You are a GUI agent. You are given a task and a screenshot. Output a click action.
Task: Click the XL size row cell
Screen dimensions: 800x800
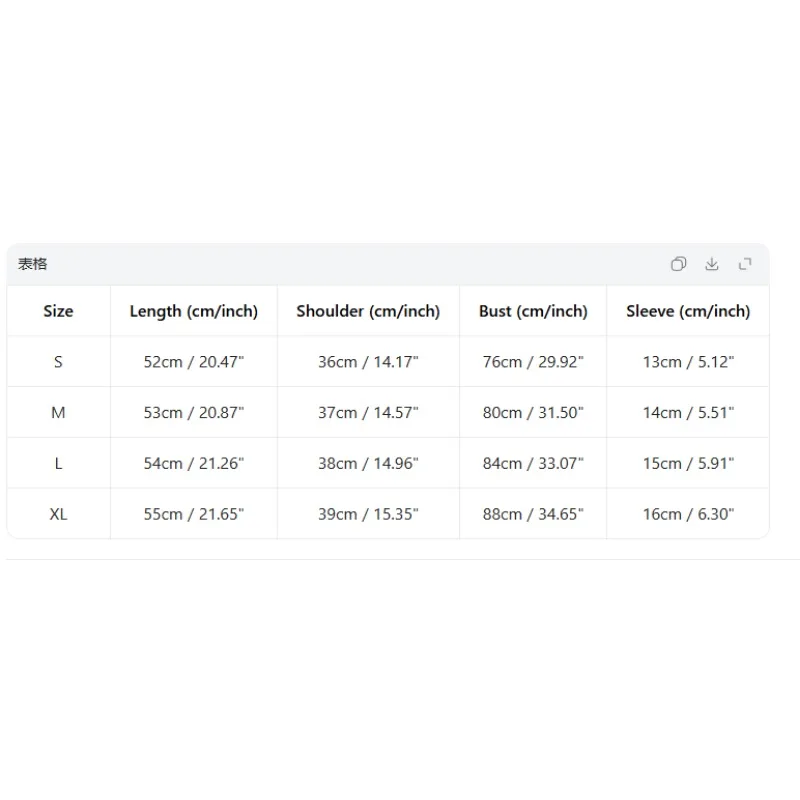click(x=58, y=514)
